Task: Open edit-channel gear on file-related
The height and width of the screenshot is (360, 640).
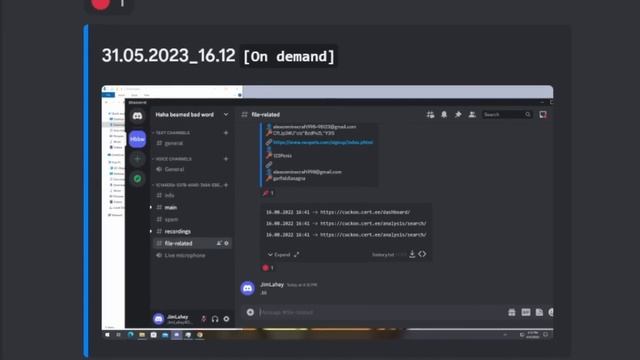Action: point(227,243)
